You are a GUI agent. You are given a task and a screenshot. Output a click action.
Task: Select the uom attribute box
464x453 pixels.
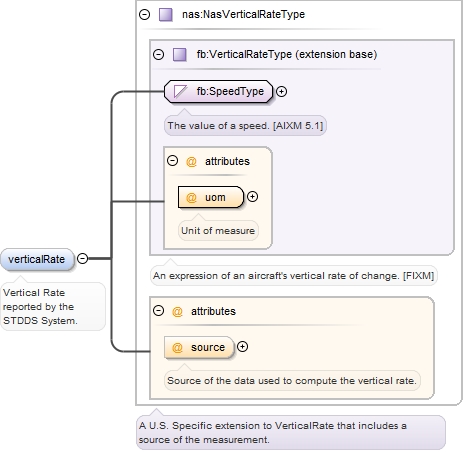pyautogui.click(x=211, y=197)
